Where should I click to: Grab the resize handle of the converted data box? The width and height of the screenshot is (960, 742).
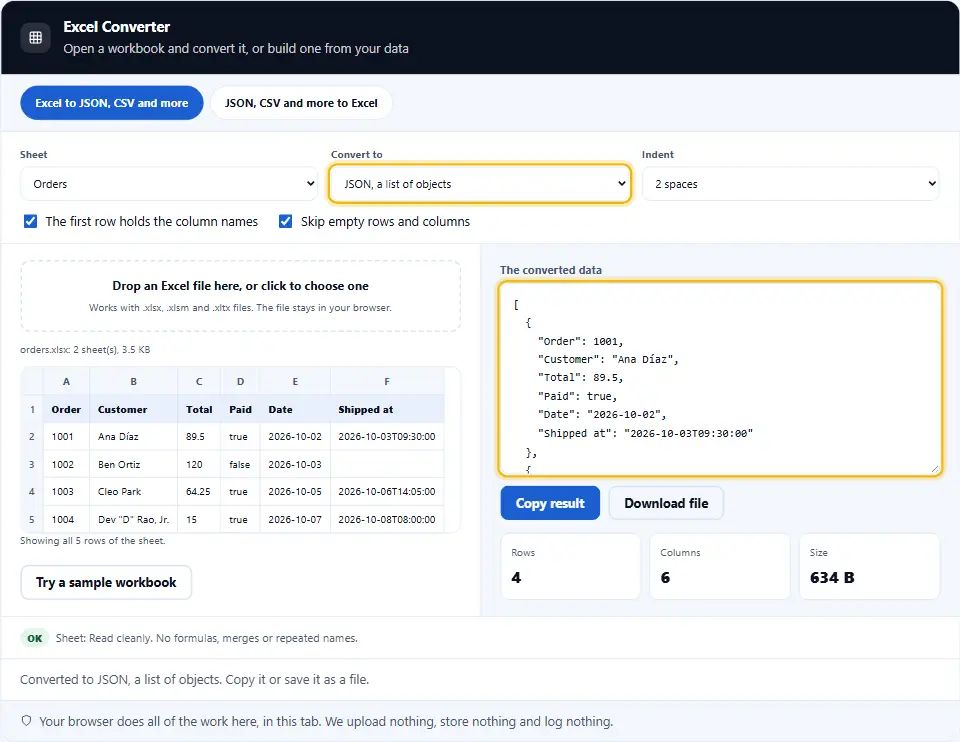[934, 468]
